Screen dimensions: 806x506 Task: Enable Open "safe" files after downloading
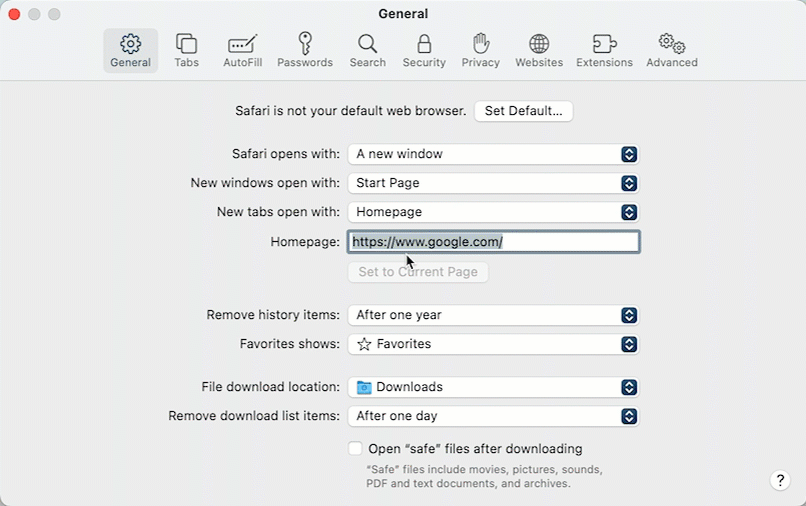(355, 448)
